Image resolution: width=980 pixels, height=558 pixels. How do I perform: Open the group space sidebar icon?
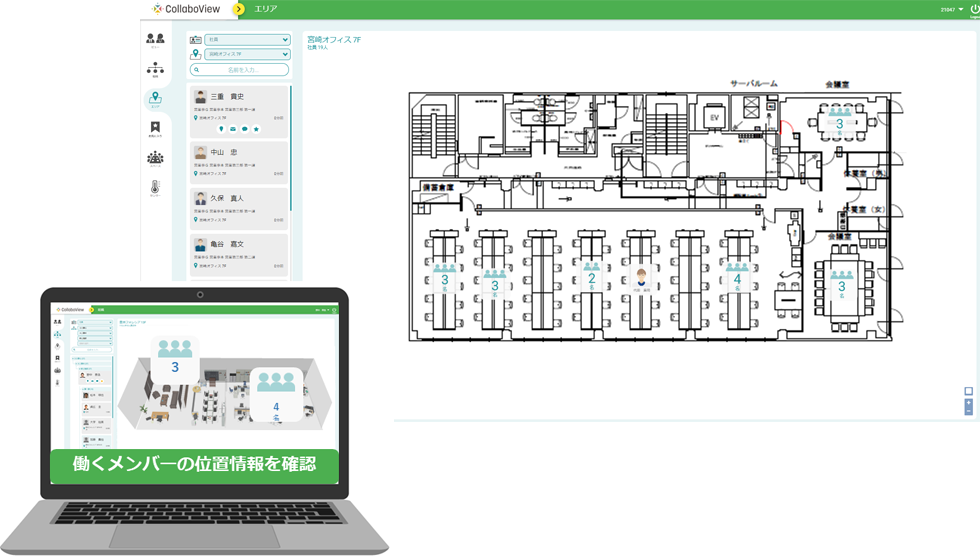coord(155,158)
